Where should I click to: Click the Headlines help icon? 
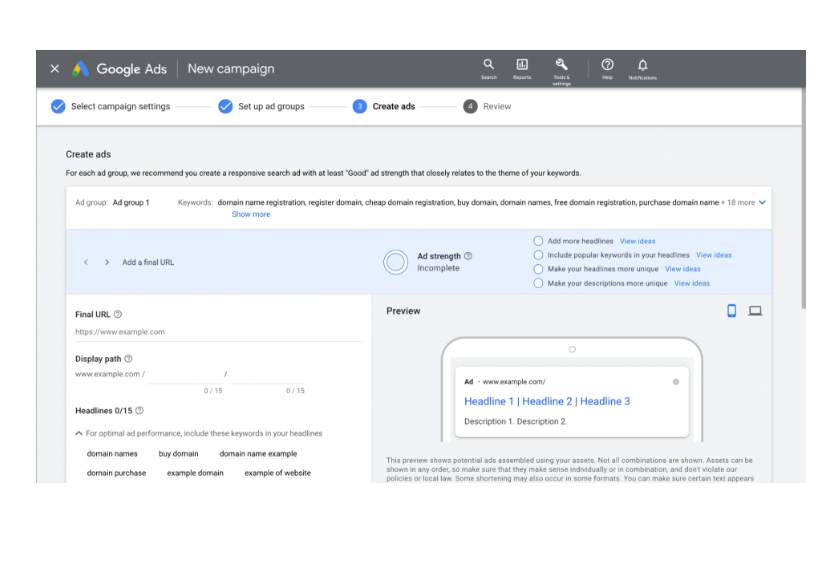(140, 410)
